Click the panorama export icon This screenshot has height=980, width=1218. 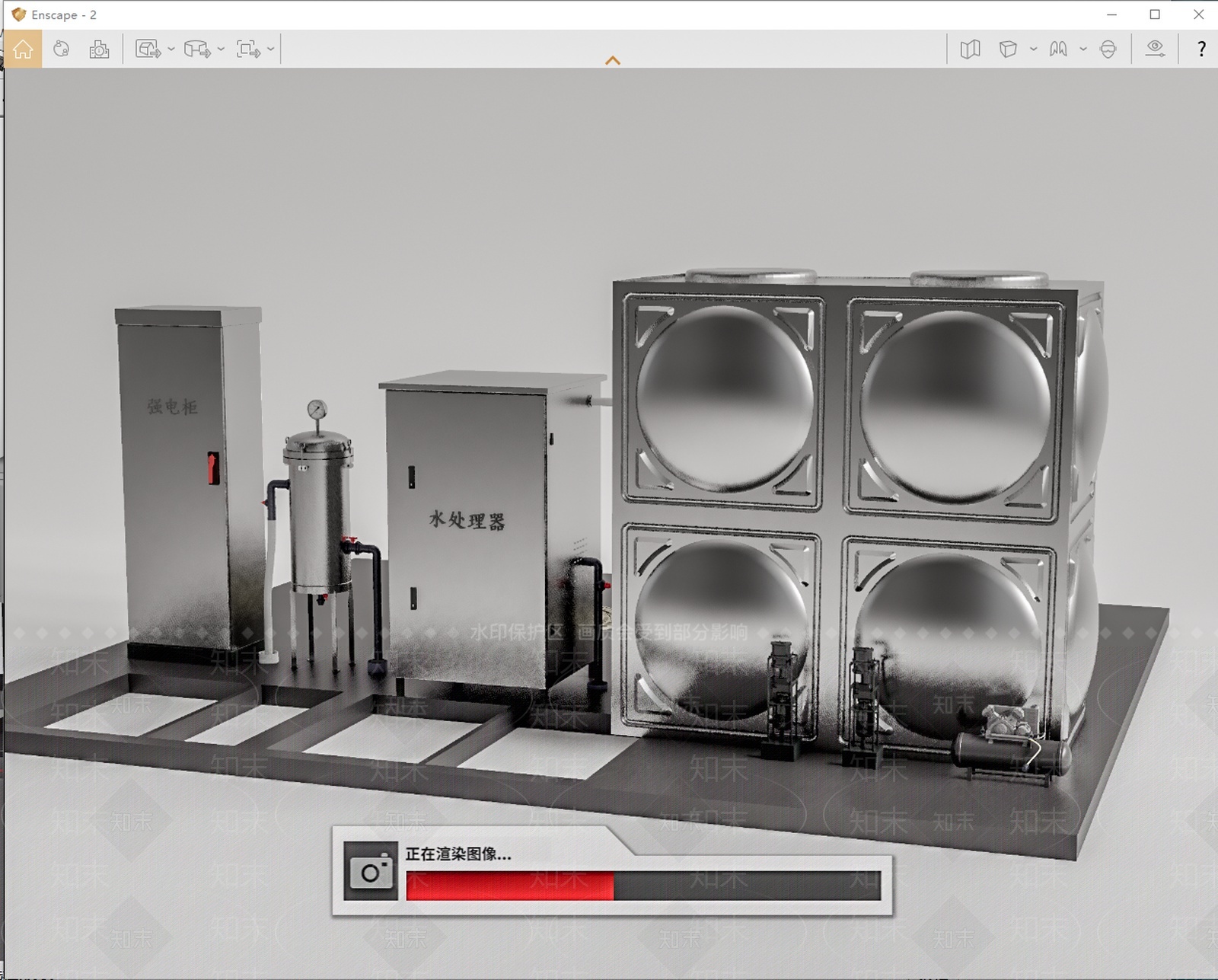pyautogui.click(x=198, y=49)
